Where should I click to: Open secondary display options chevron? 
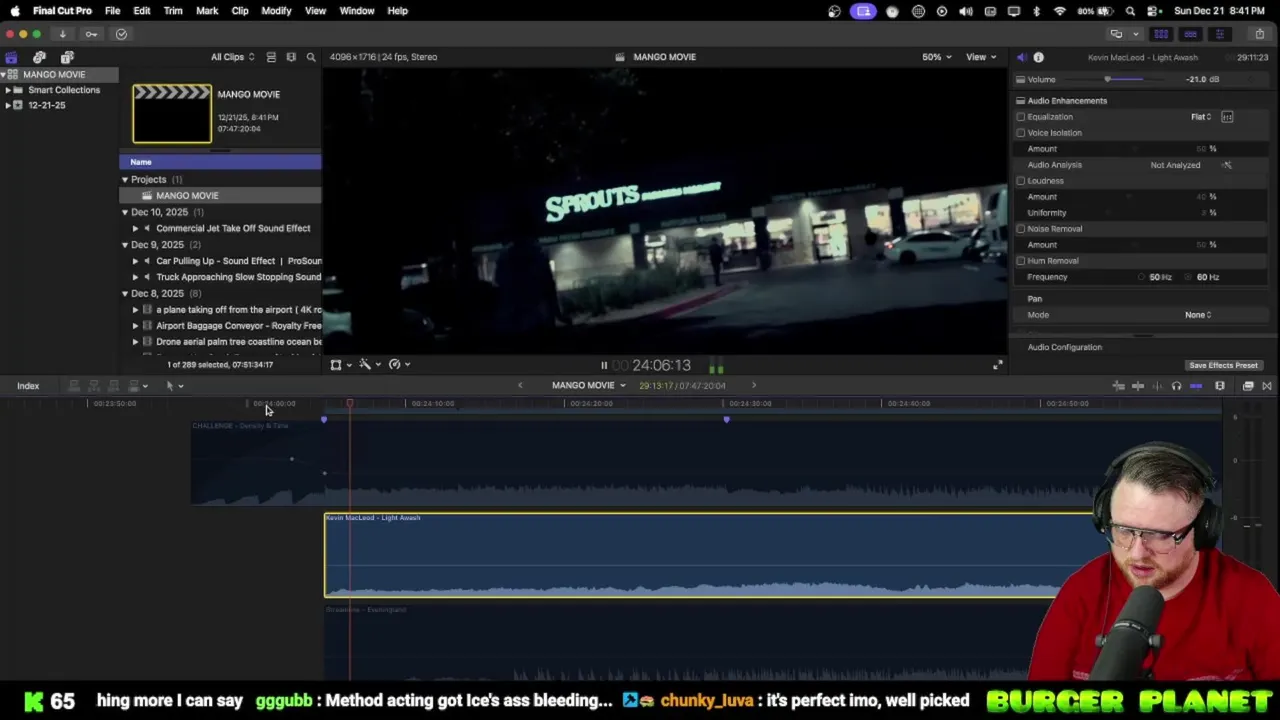(1135, 34)
